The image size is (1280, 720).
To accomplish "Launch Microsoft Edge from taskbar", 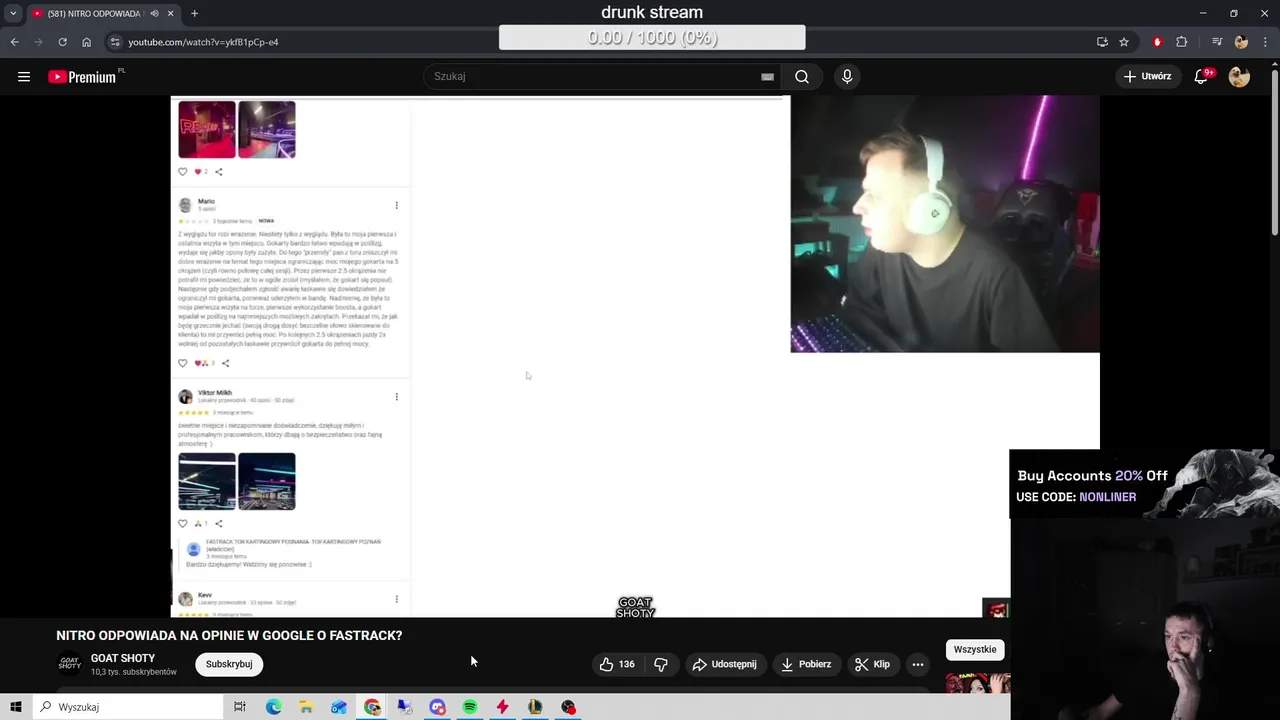I will [x=274, y=707].
